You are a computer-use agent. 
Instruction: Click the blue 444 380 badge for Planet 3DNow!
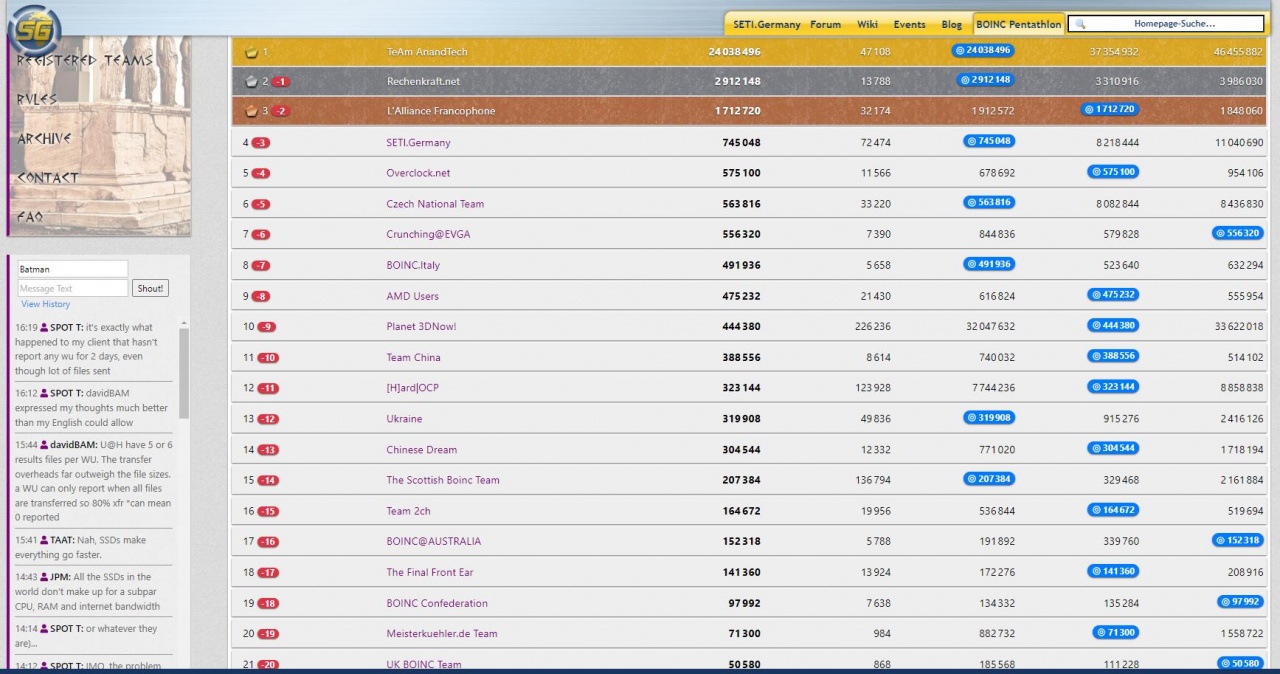click(x=1113, y=326)
